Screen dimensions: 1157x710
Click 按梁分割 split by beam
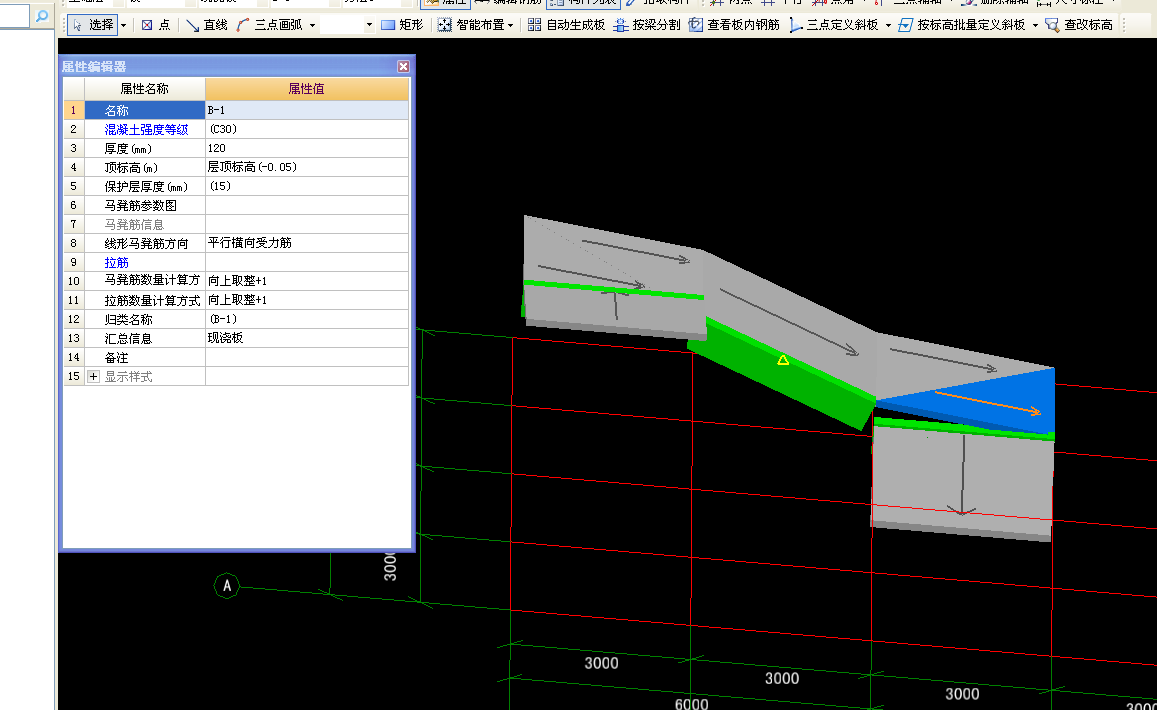(647, 25)
